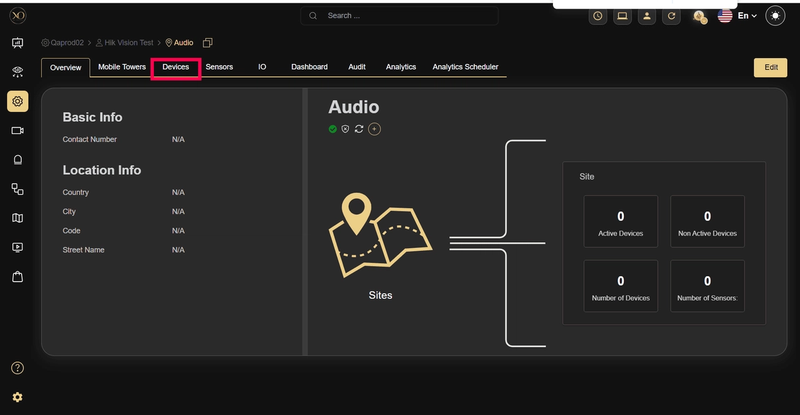Click the laptop device icon in header
This screenshot has width=800, height=415.
pyautogui.click(x=622, y=16)
